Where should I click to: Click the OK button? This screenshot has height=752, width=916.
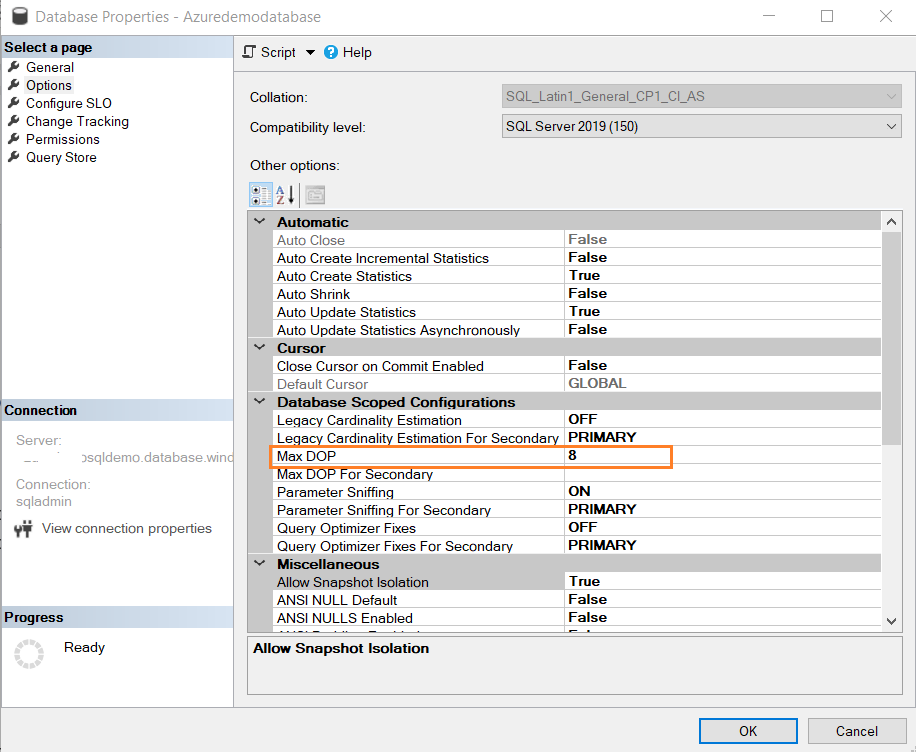coord(748,731)
